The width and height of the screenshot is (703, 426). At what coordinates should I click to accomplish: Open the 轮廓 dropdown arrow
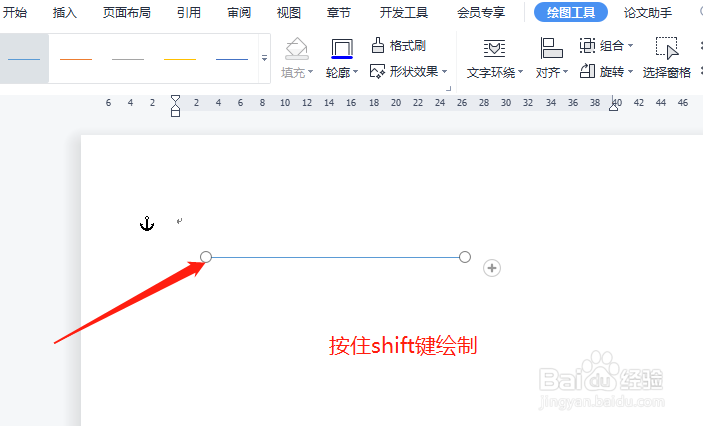[x=356, y=72]
